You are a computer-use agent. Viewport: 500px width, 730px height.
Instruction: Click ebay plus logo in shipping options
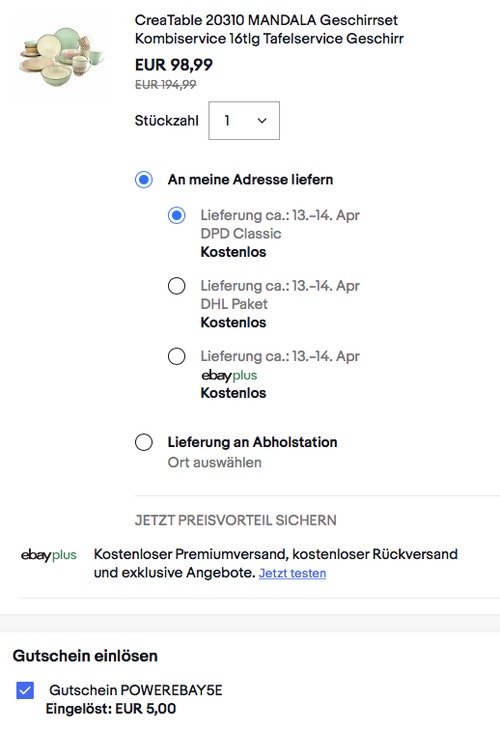click(229, 375)
